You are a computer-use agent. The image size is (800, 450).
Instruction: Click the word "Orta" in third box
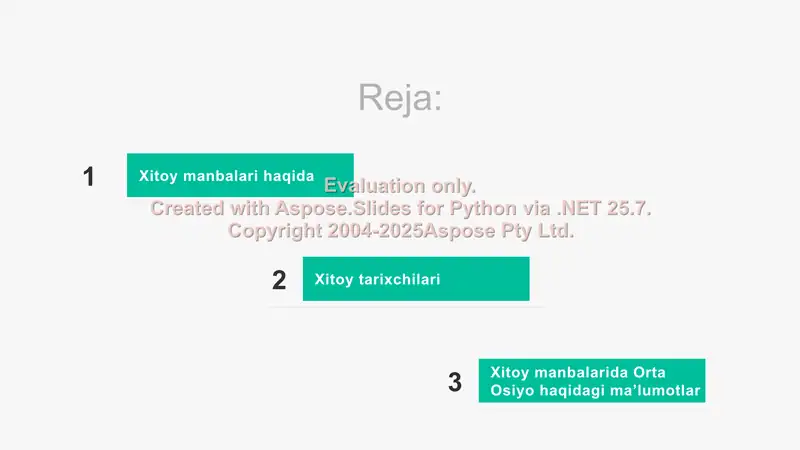pos(649,372)
